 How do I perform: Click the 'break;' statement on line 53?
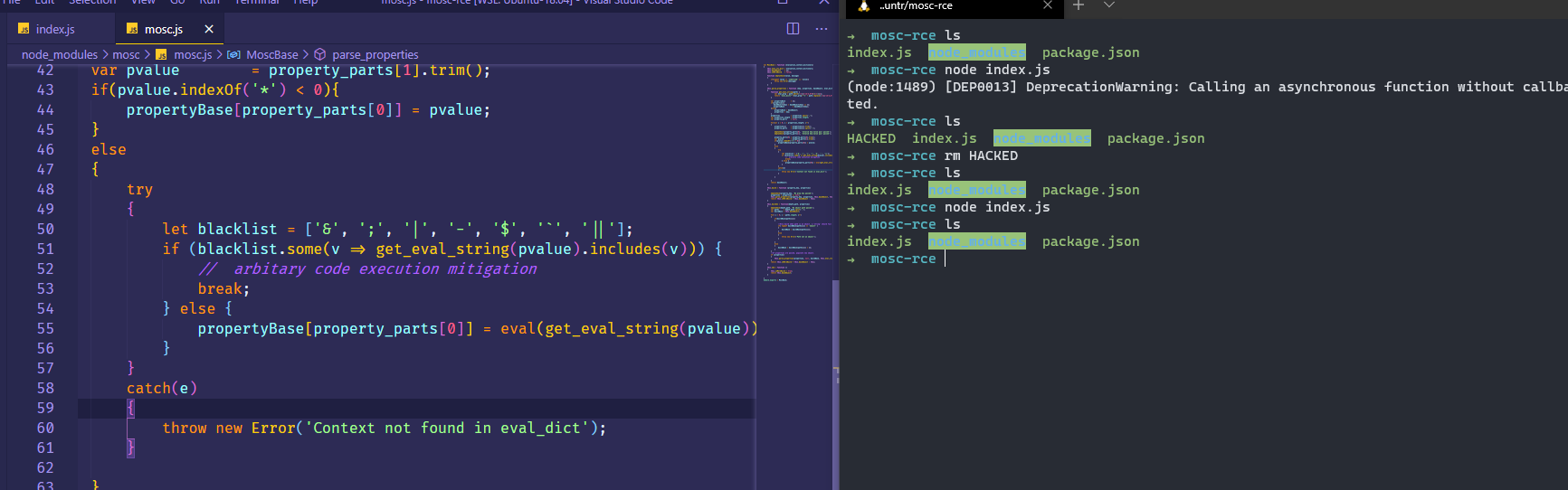point(223,288)
